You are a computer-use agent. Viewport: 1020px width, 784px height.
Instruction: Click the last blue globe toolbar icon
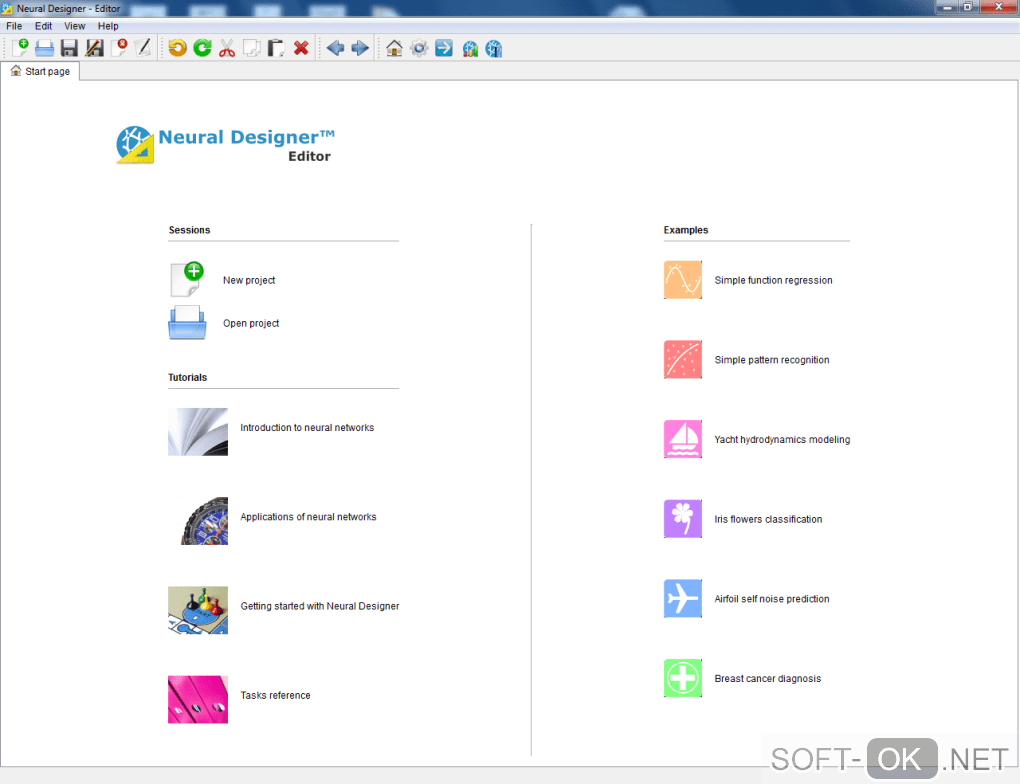(x=494, y=48)
